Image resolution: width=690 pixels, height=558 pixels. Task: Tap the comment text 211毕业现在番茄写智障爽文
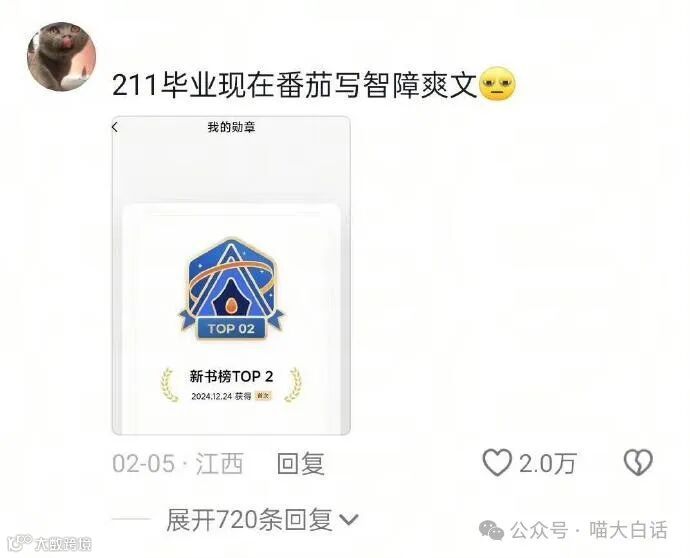(x=295, y=84)
